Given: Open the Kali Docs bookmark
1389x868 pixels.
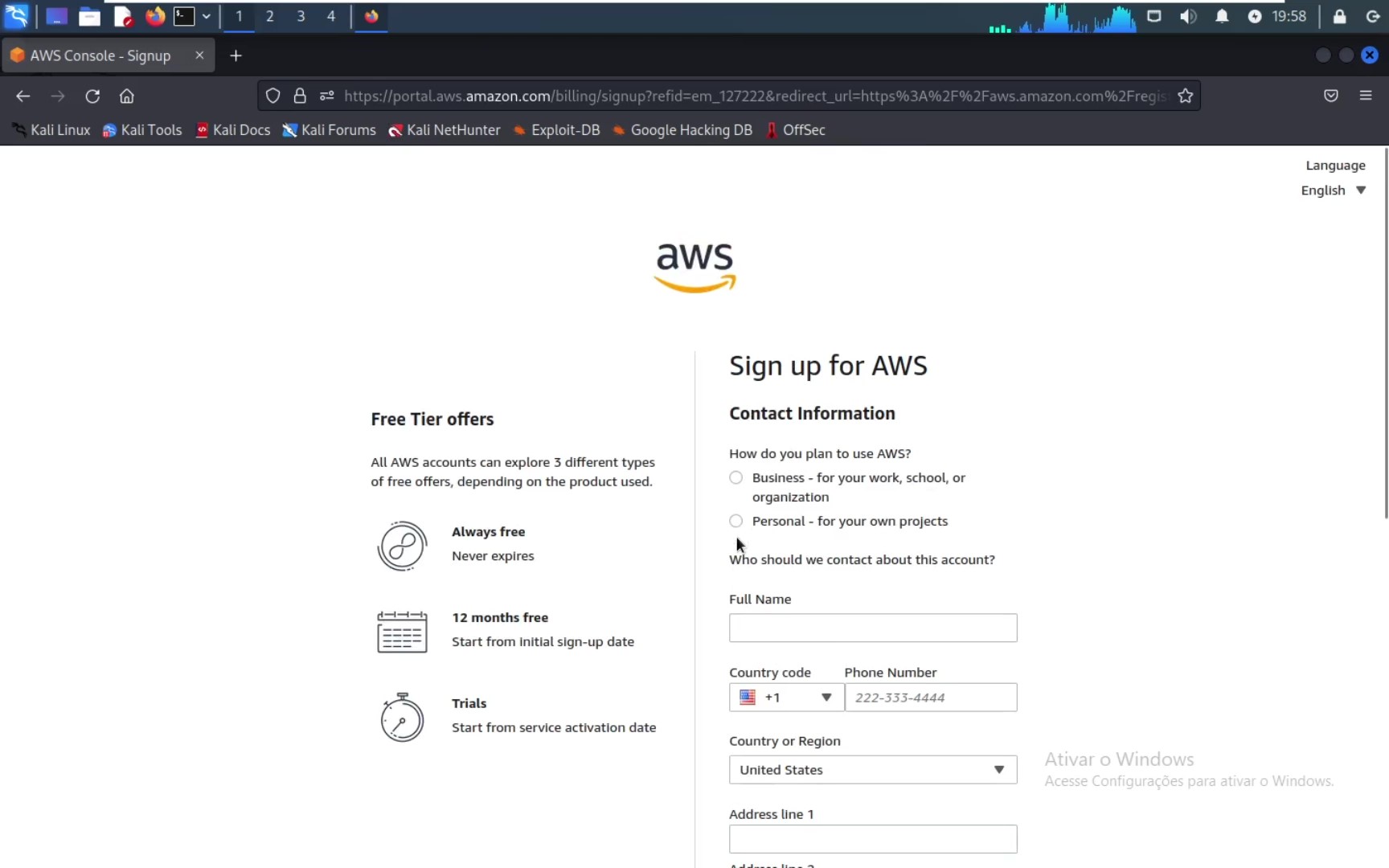Looking at the screenshot, I should (x=233, y=130).
